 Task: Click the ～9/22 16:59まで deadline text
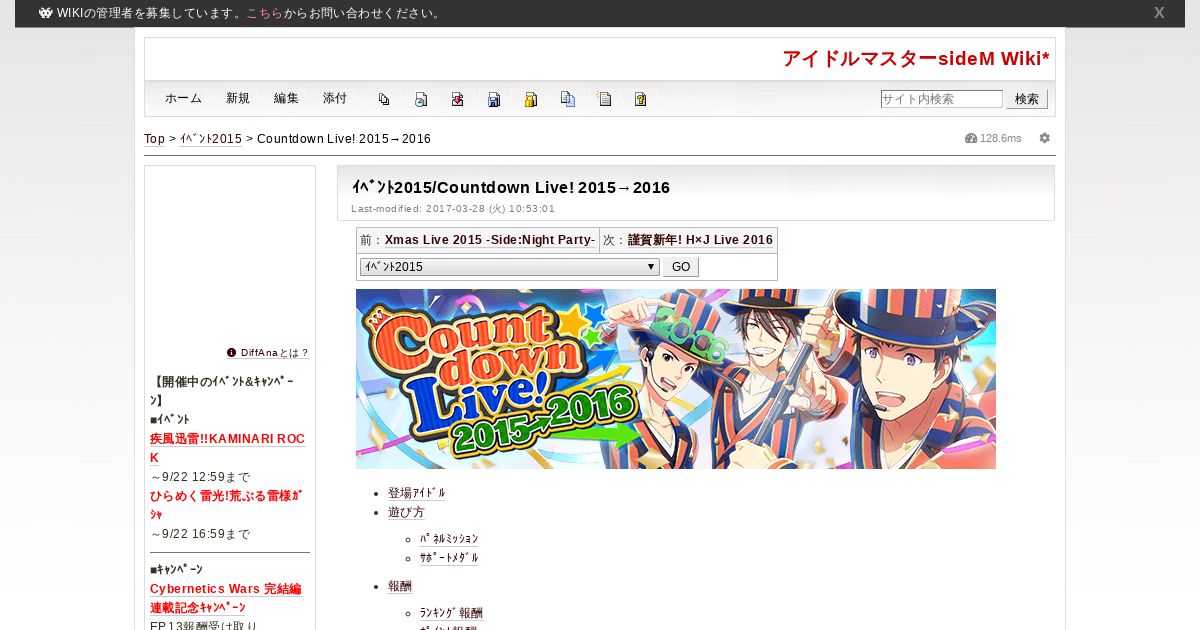pyautogui.click(x=200, y=534)
